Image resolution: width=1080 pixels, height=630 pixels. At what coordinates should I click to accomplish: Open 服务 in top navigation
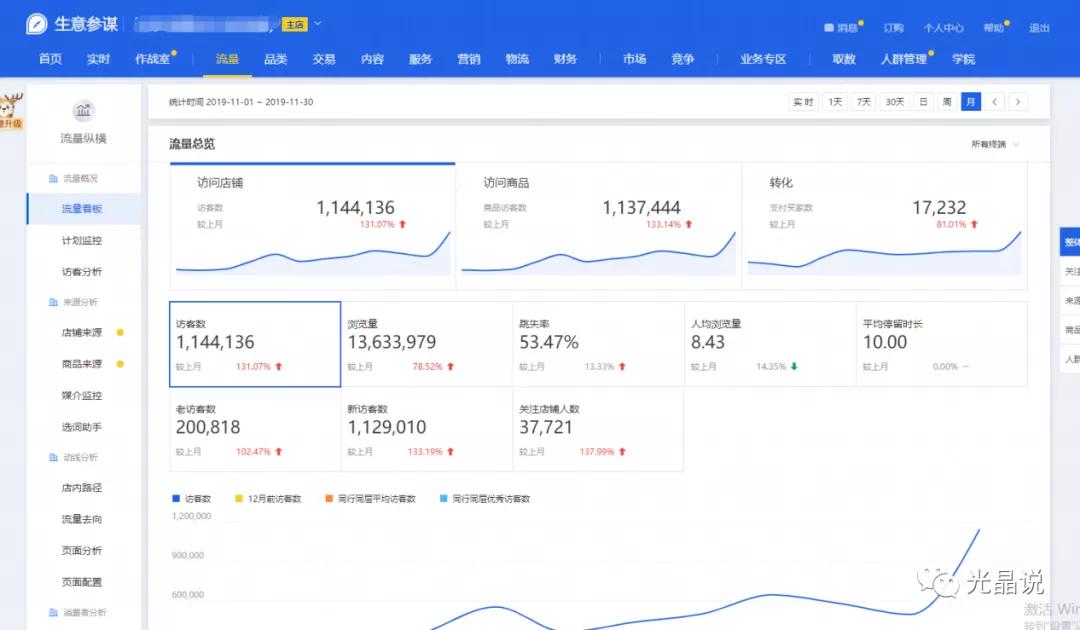coord(420,59)
